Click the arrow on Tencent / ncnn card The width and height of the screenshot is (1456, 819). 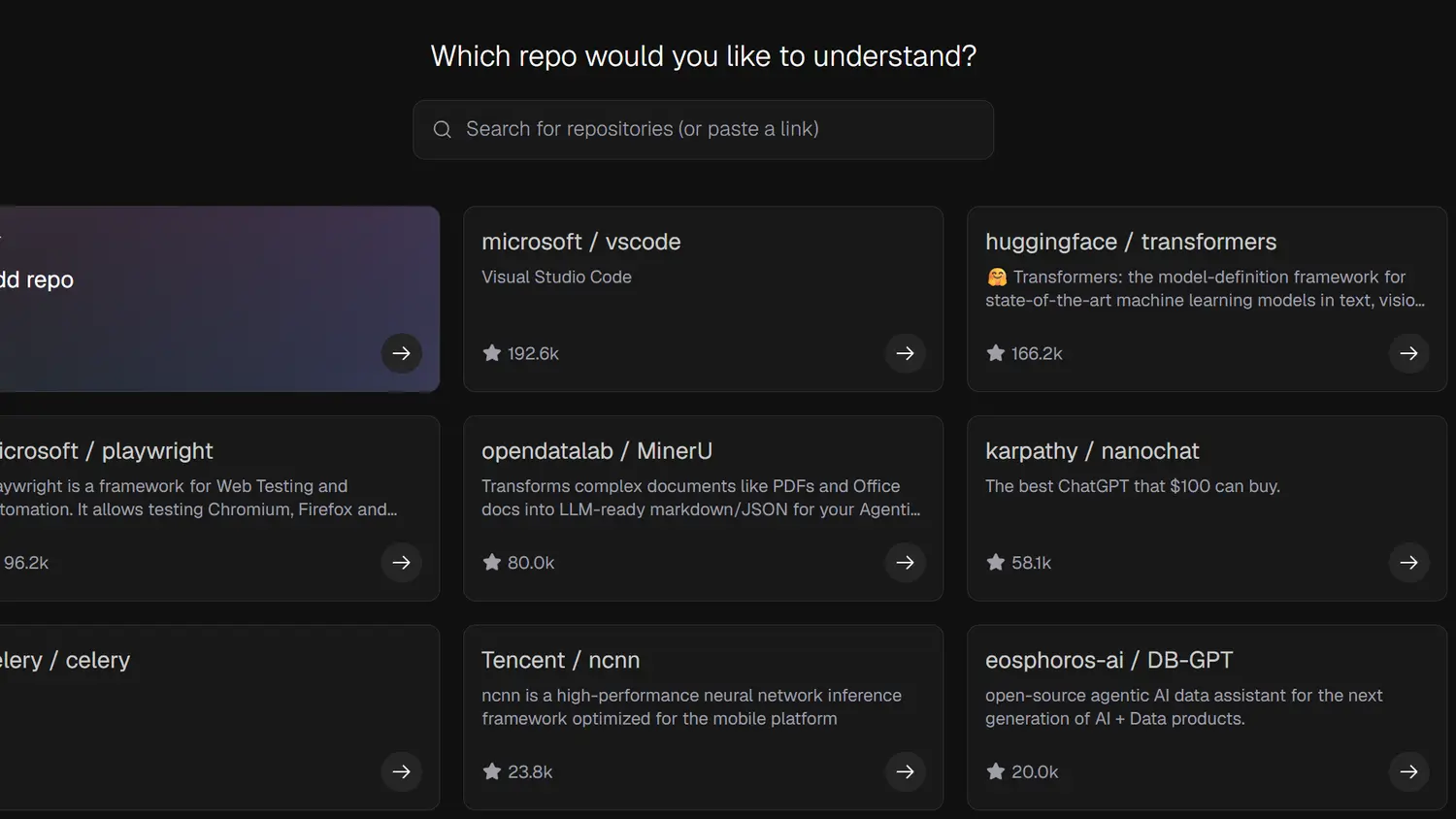[x=905, y=771]
